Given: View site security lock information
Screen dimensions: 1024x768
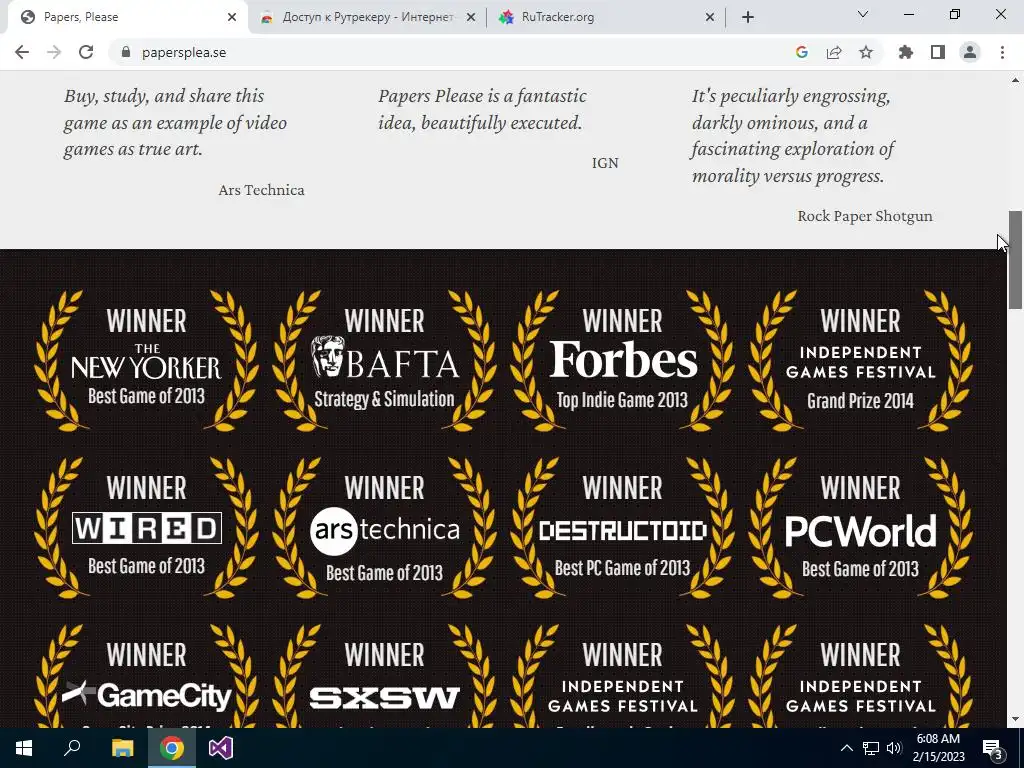Looking at the screenshot, I should [x=126, y=52].
